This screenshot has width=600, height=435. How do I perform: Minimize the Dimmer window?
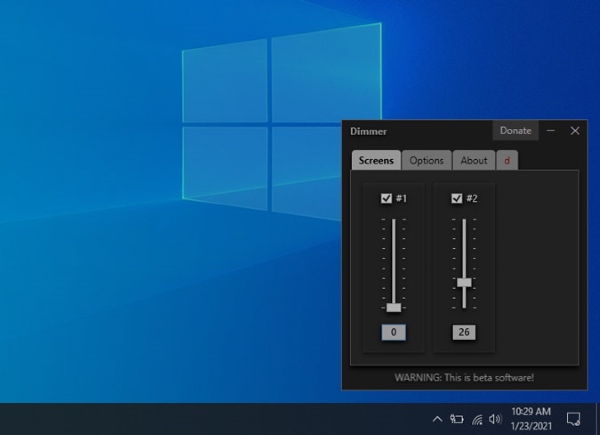pos(551,130)
